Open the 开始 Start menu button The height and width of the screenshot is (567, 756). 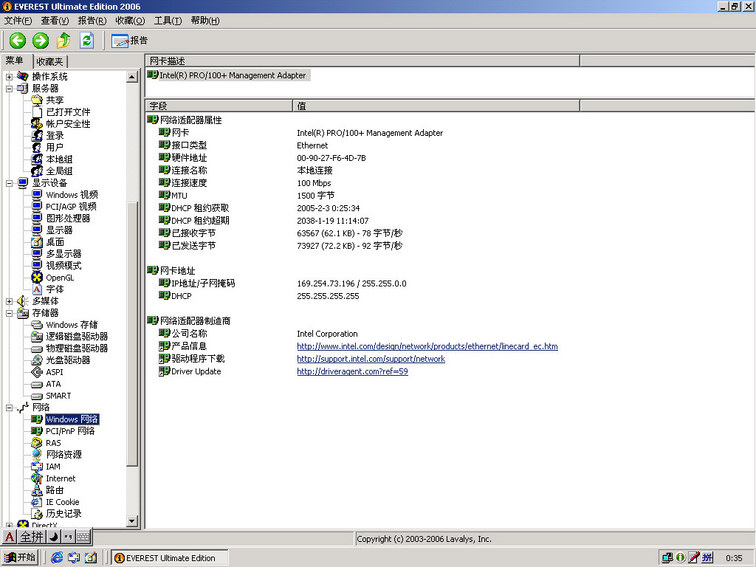[20, 557]
